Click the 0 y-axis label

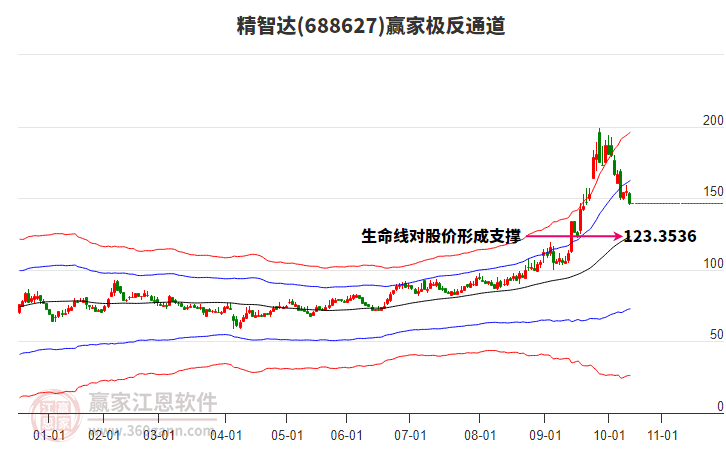coord(720,406)
